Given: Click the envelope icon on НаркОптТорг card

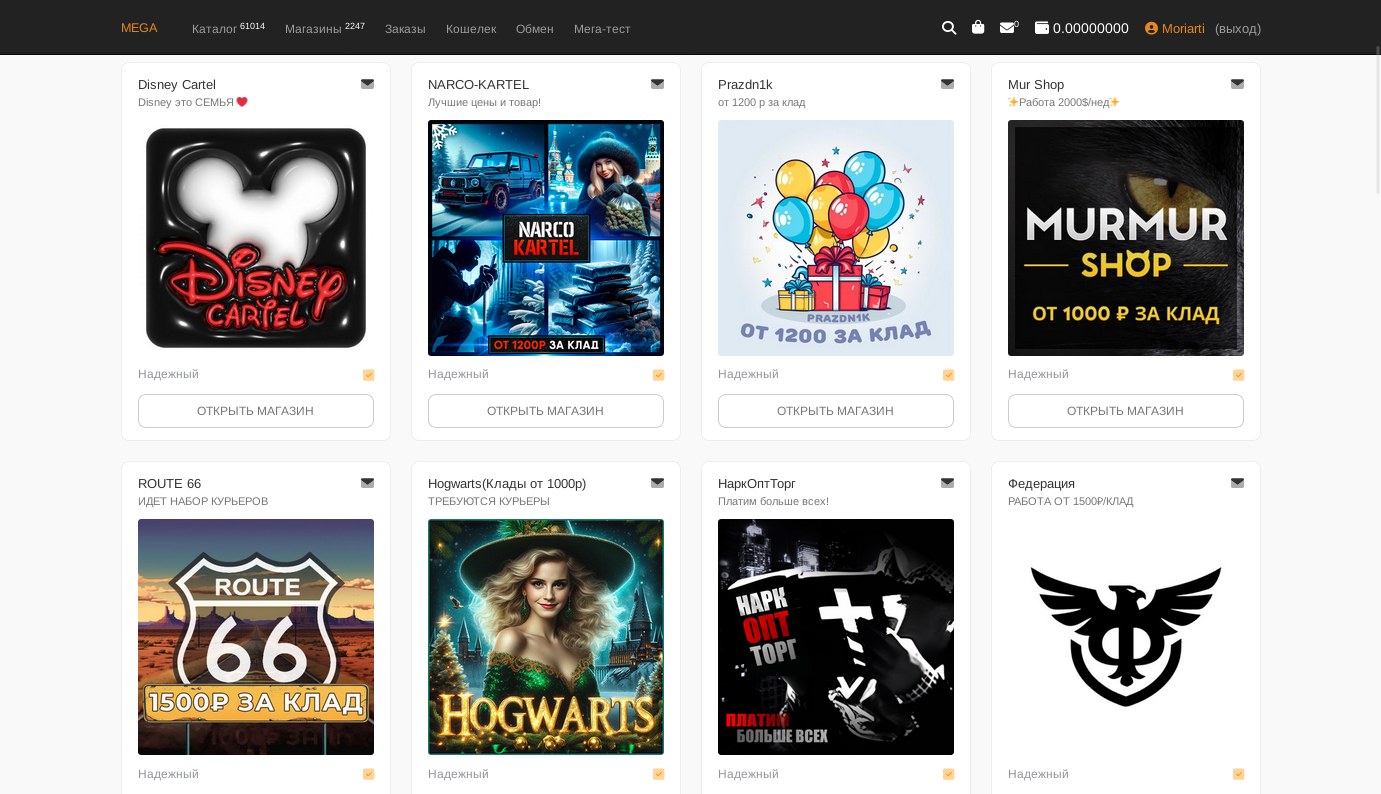Looking at the screenshot, I should [947, 483].
